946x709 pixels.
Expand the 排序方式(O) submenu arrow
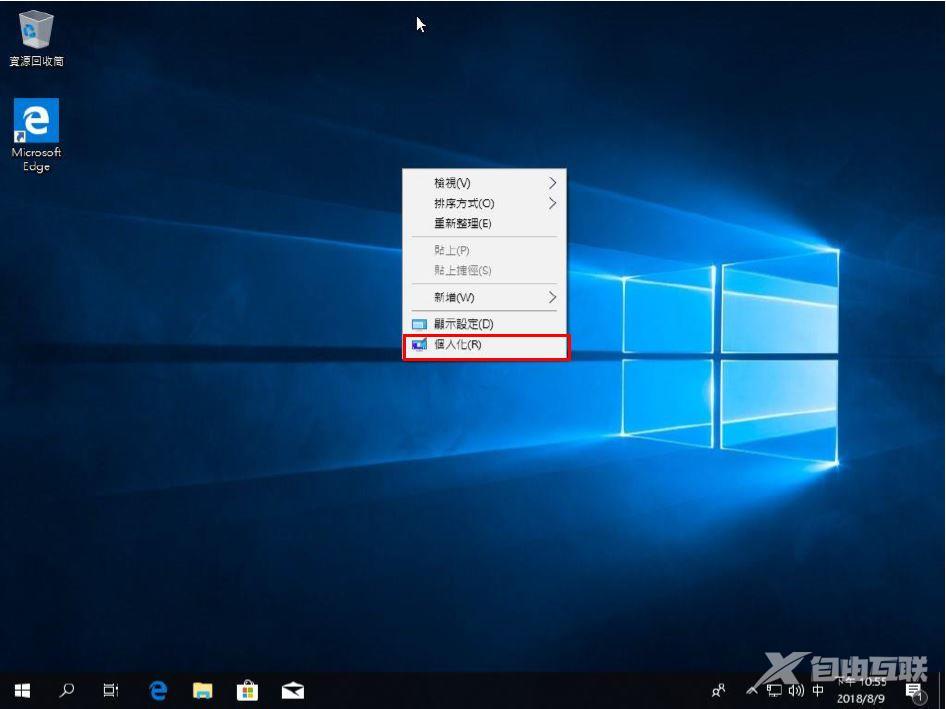click(552, 203)
